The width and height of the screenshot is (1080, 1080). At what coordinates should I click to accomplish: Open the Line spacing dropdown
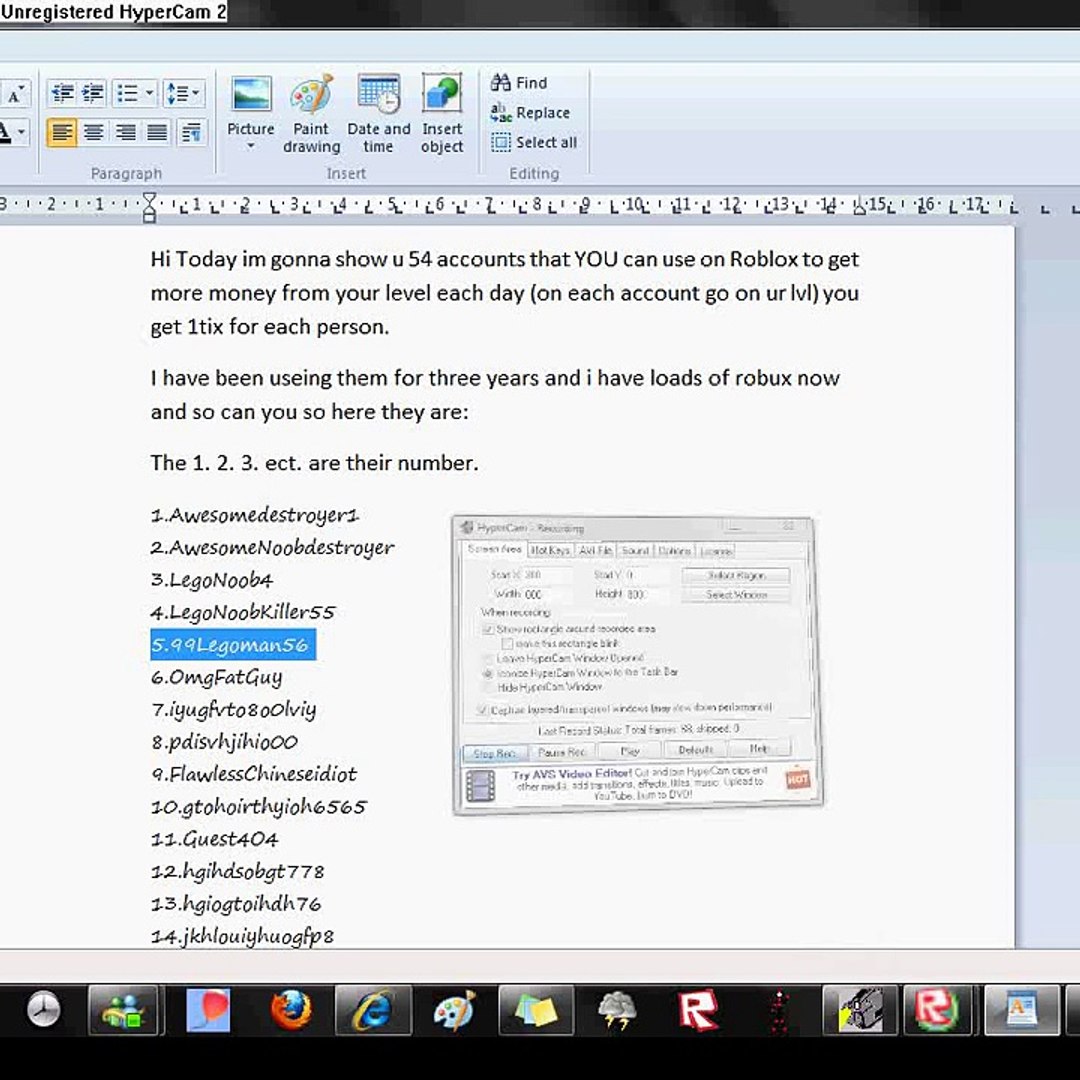(184, 93)
